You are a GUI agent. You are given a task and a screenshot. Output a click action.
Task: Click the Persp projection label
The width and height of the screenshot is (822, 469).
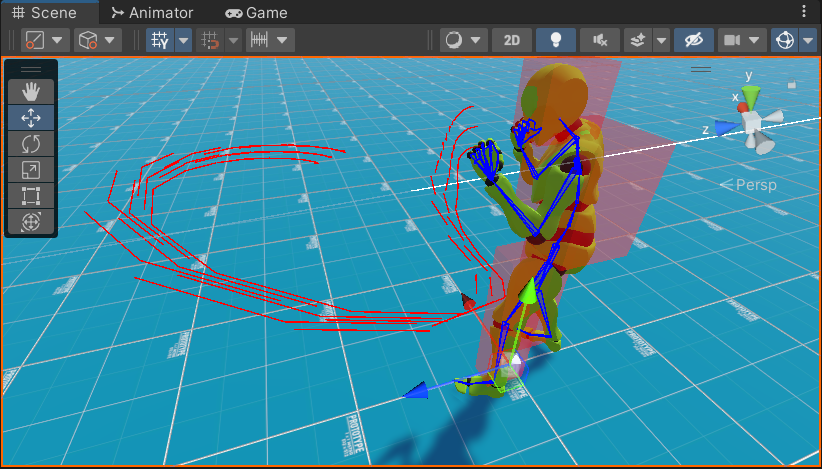(755, 185)
